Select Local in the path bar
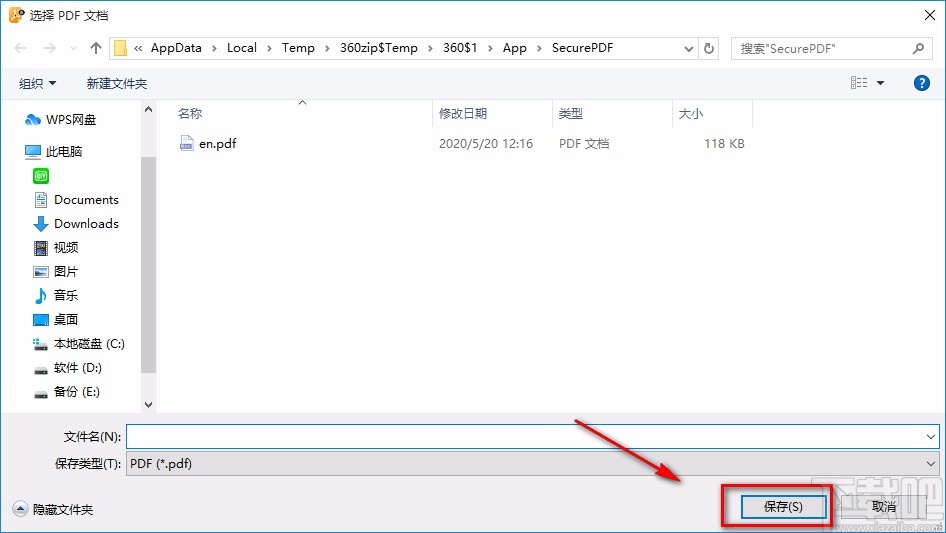 (241, 48)
